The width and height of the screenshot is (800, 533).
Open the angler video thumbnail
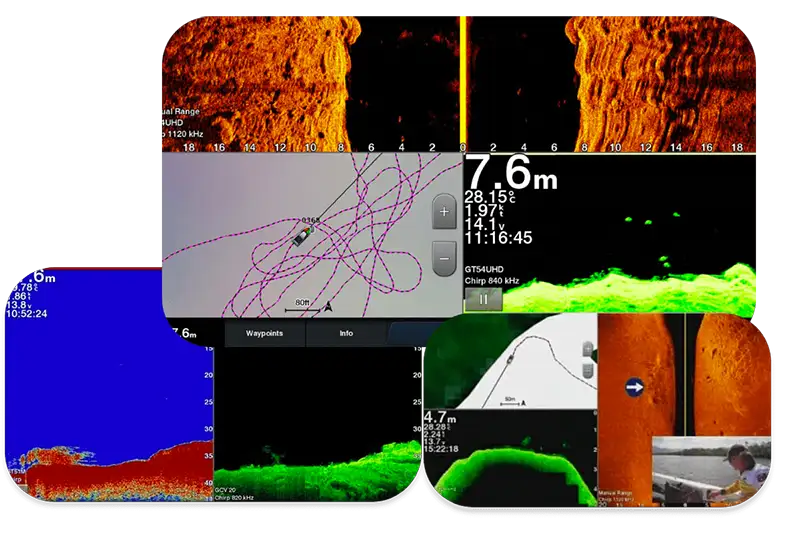(712, 470)
